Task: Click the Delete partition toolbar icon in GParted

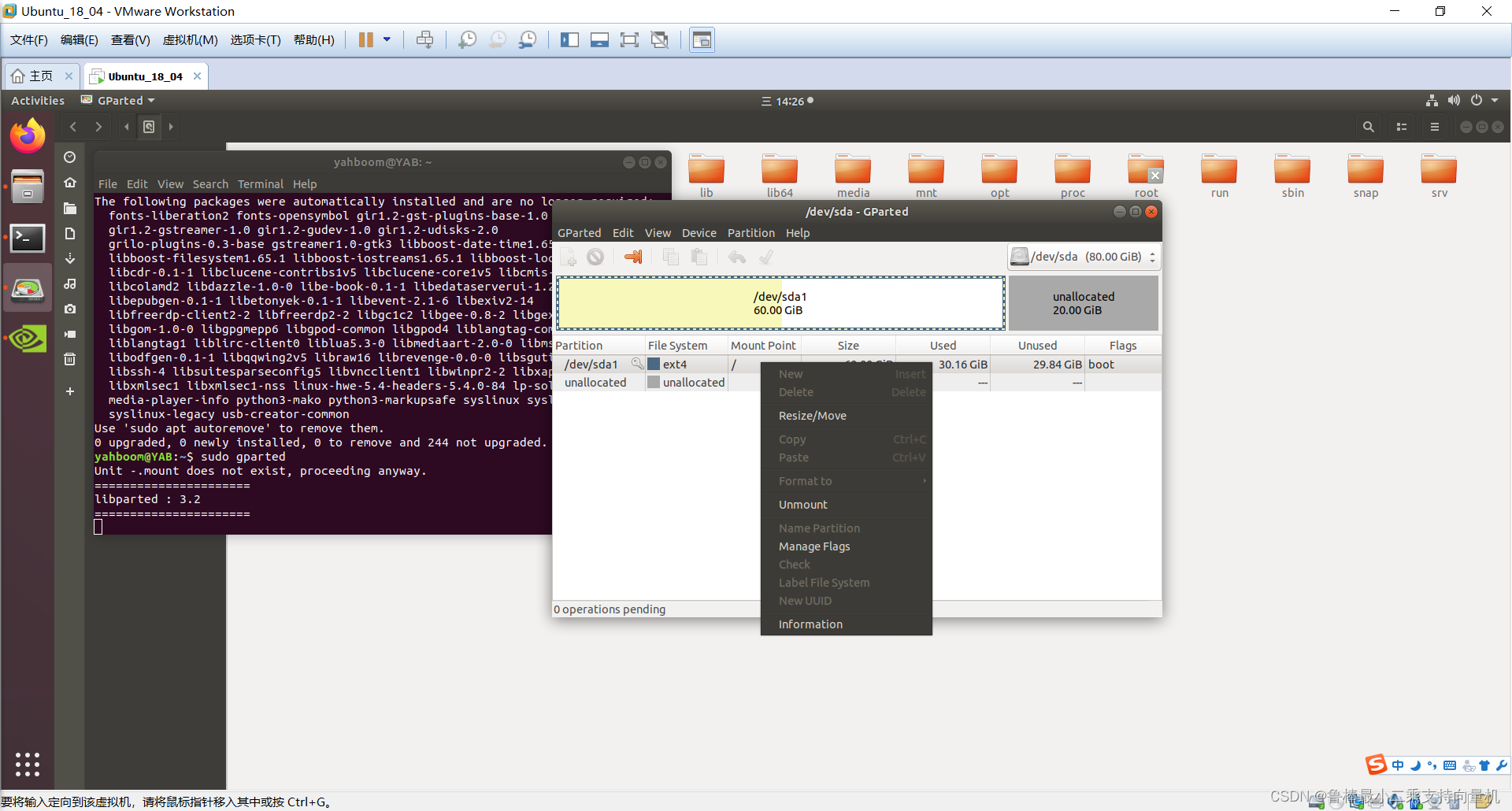Action: (x=595, y=257)
